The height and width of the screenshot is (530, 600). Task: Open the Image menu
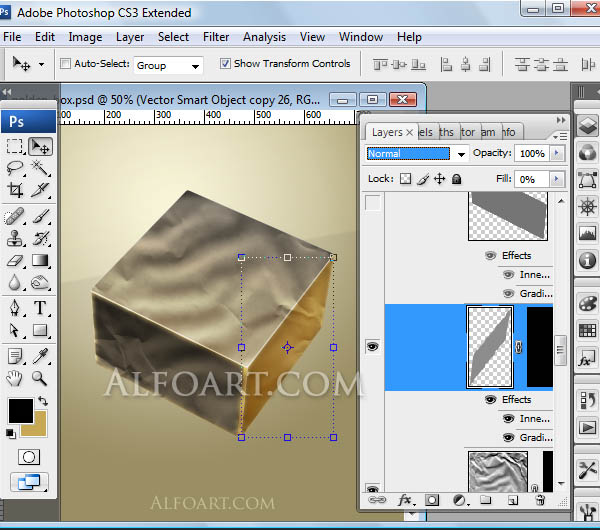(85, 37)
